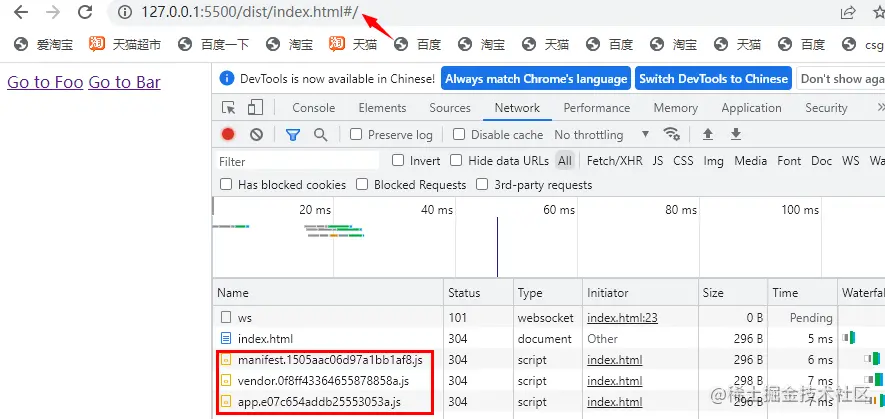Sort by the Name column header
This screenshot has width=885, height=419.
point(328,293)
